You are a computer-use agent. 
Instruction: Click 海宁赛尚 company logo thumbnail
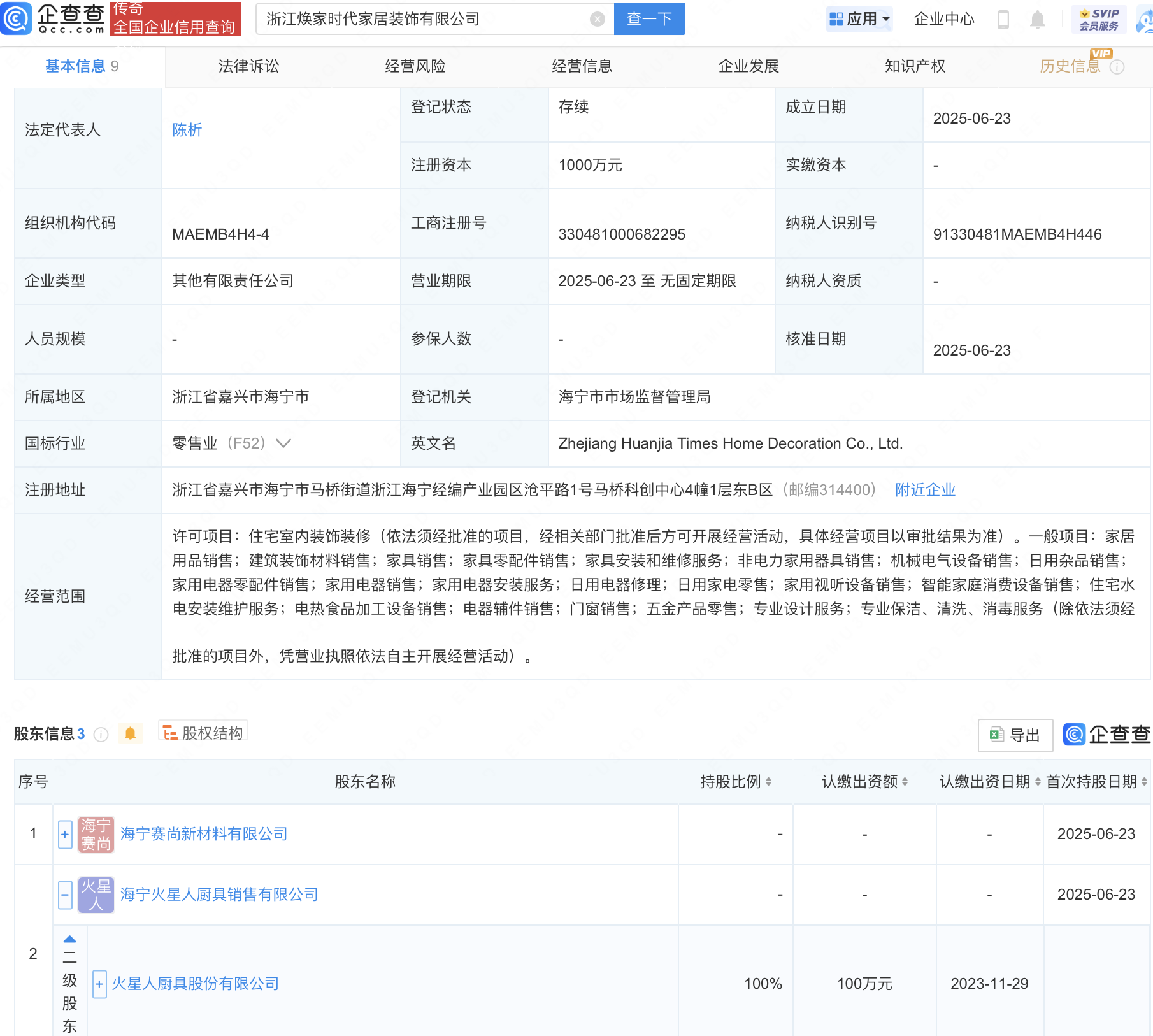[96, 834]
